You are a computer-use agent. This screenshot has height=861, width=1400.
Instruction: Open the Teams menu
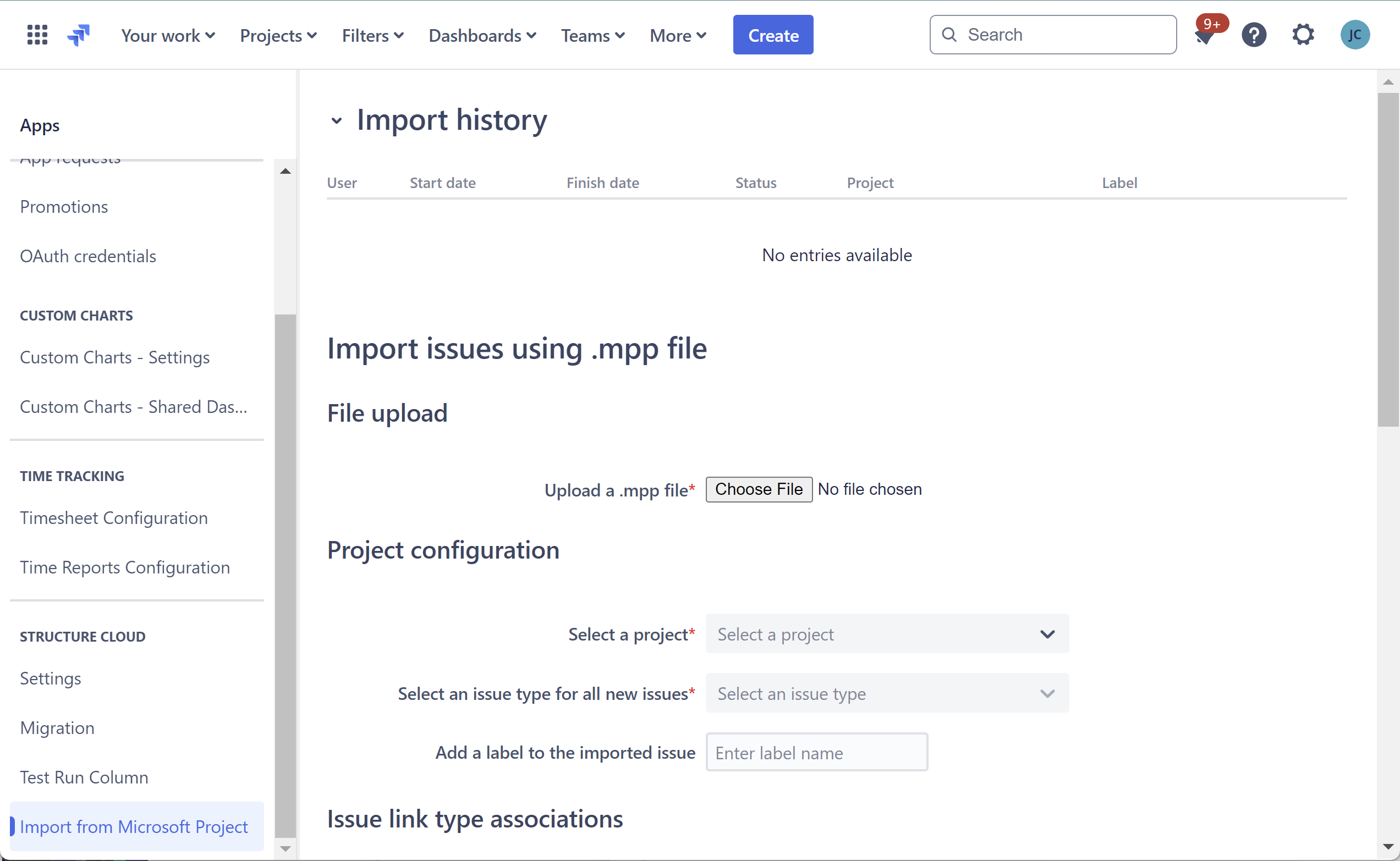593,35
